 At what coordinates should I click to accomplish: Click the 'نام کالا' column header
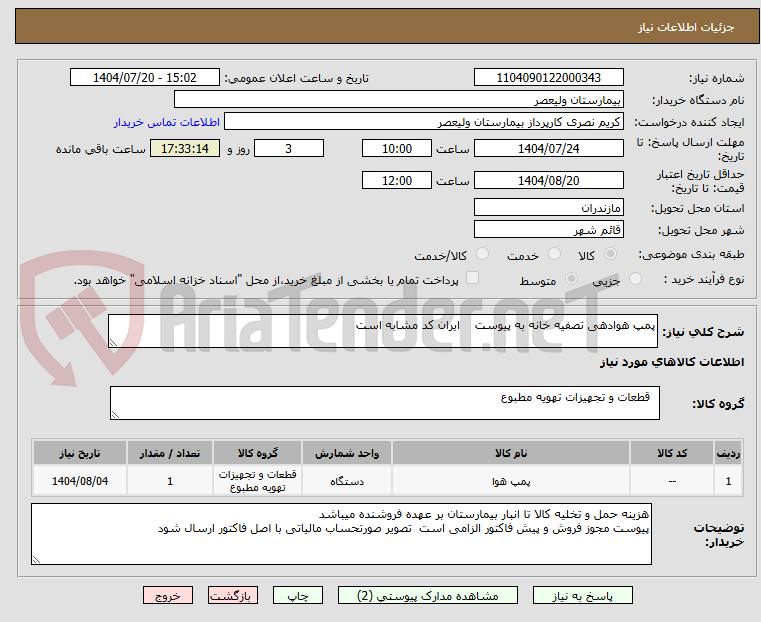click(x=511, y=453)
